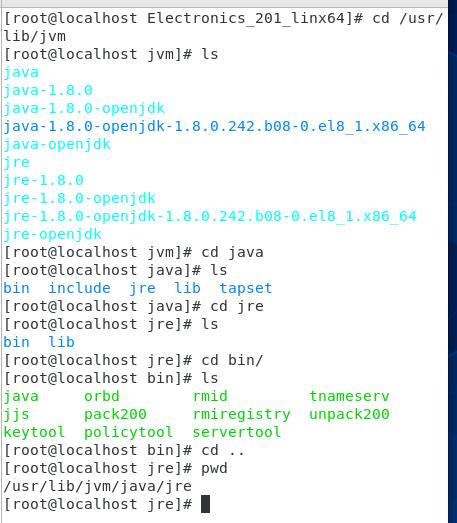Screen dimensions: 457x523
Task: Click the dark blue java-1.8.0-openjdk-1.8.0.242 directory name
Action: 214,126
